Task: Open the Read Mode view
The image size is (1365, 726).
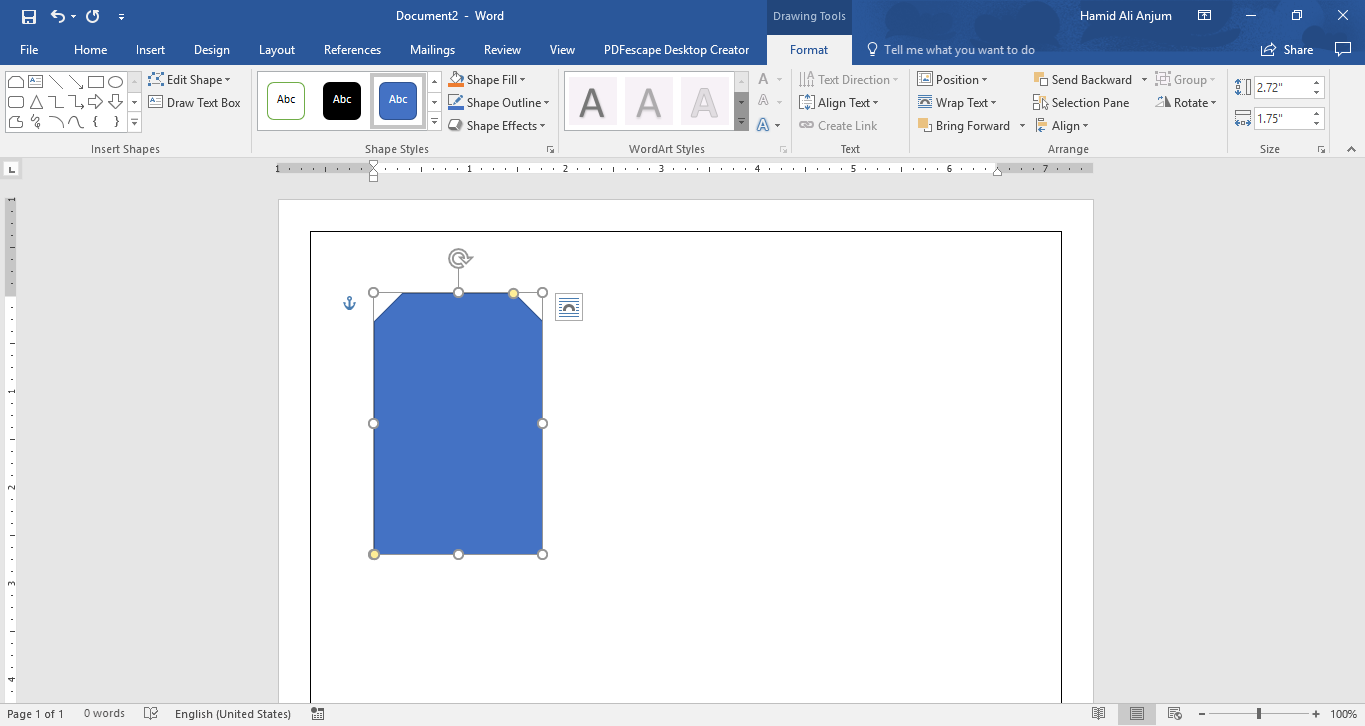Action: pos(1098,713)
